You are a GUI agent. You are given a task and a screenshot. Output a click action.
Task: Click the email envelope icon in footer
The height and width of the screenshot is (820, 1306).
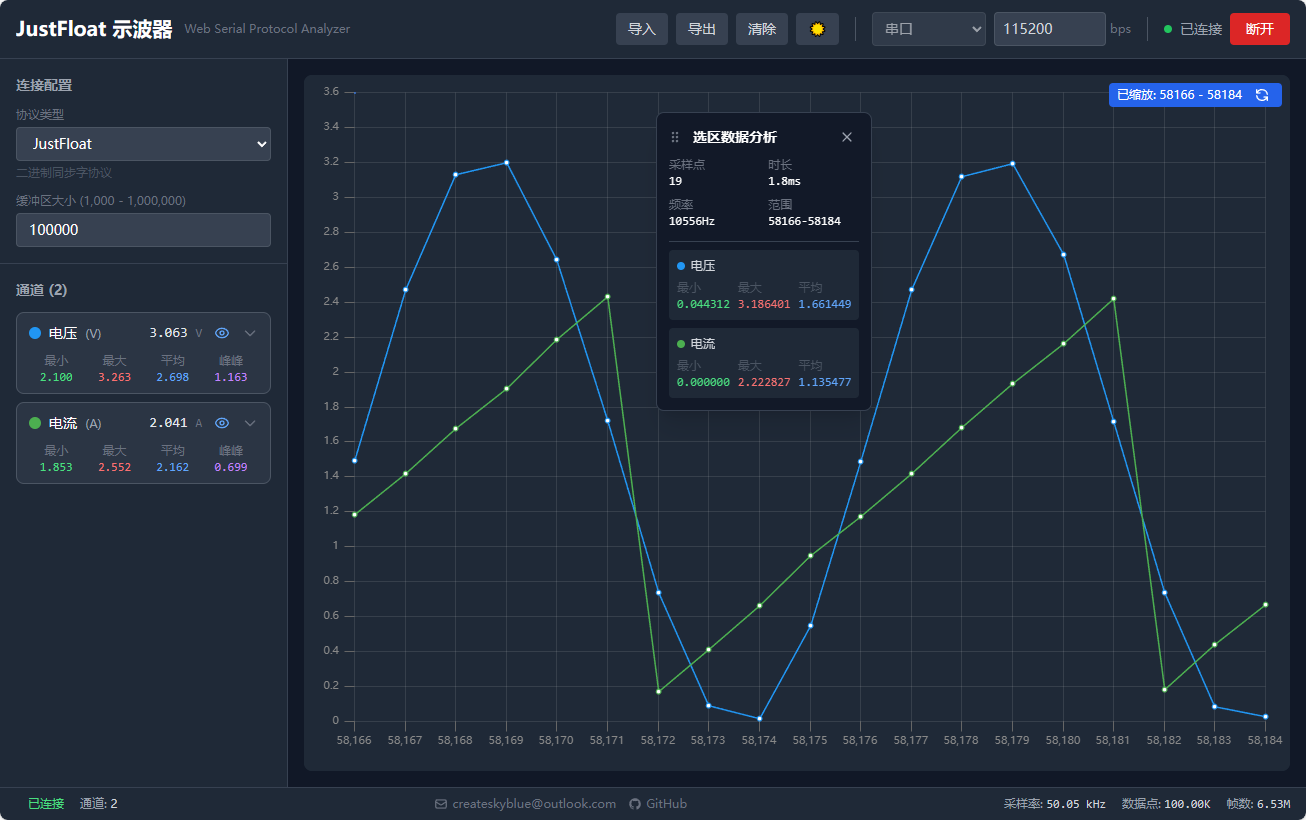(441, 804)
